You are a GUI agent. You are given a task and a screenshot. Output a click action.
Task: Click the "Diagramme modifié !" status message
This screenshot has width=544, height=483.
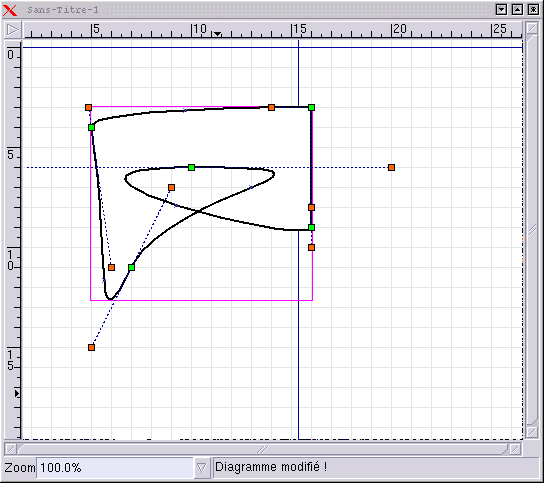(271, 467)
